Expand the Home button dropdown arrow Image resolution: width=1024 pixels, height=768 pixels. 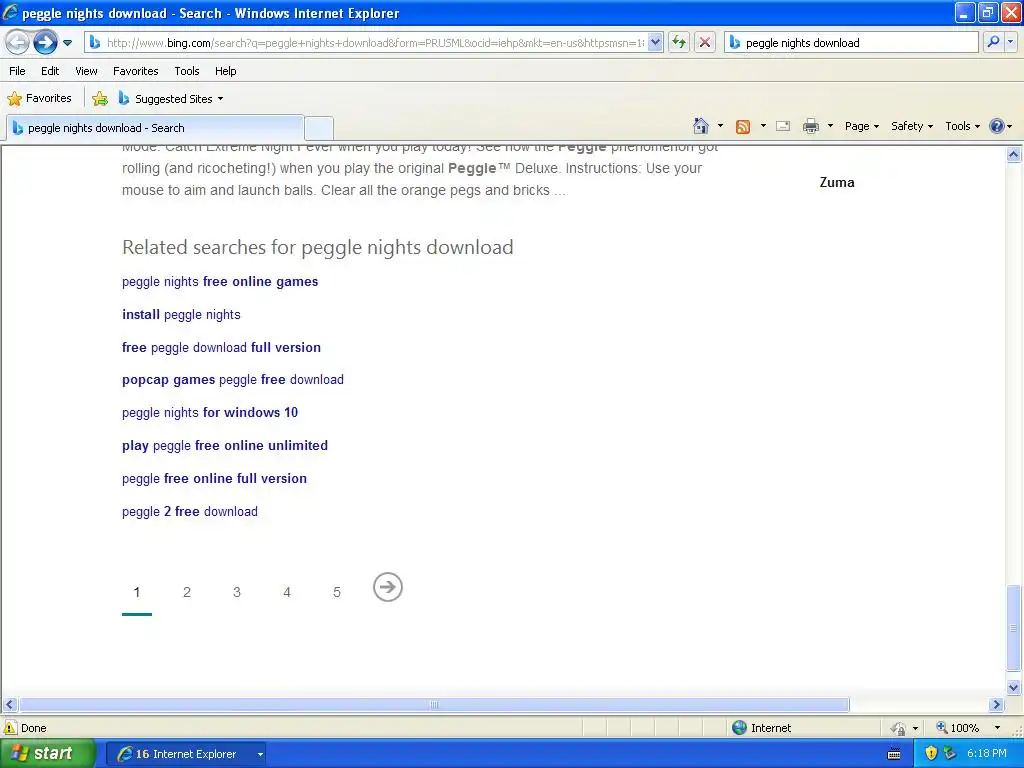(720, 126)
